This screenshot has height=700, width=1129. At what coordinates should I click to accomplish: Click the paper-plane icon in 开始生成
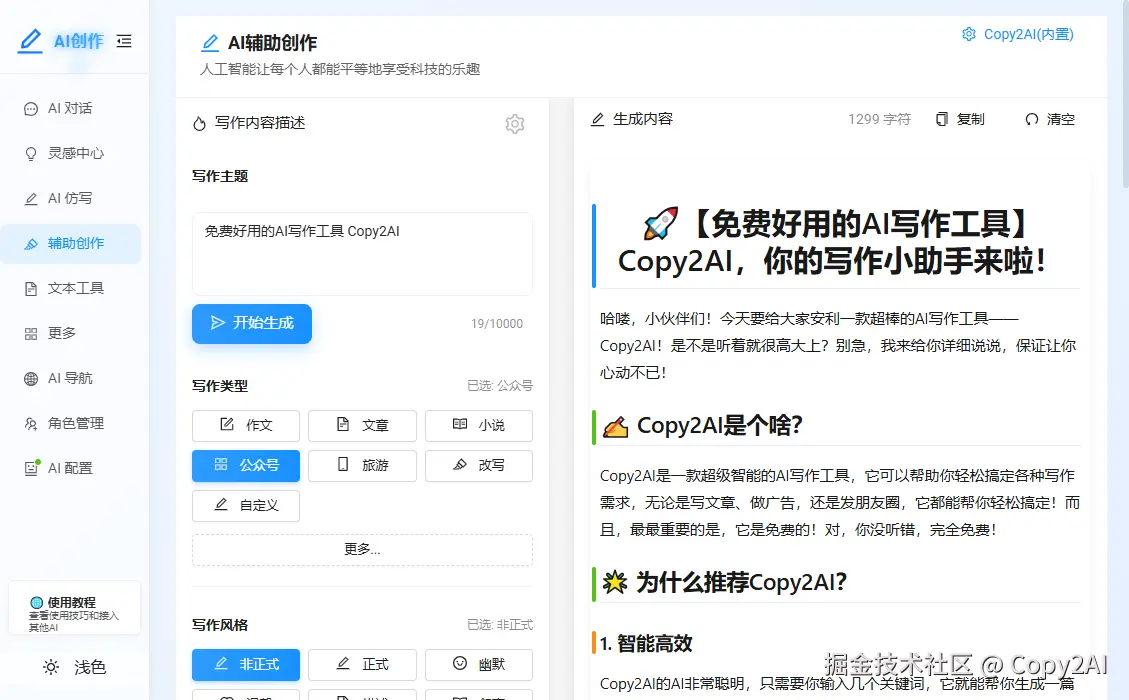tap(217, 323)
